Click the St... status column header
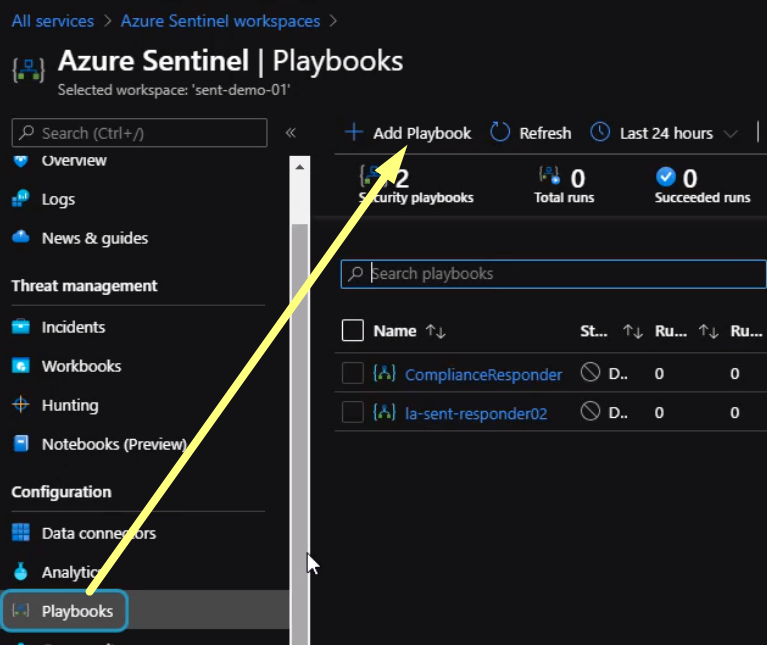767x645 pixels. coord(593,331)
